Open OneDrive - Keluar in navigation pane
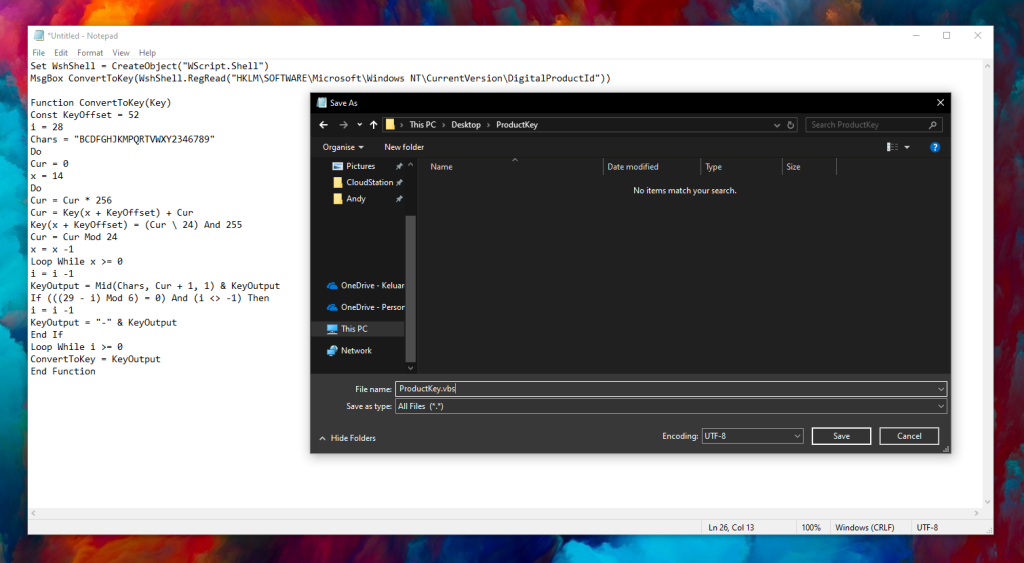The width and height of the screenshot is (1024, 563). tap(366, 285)
